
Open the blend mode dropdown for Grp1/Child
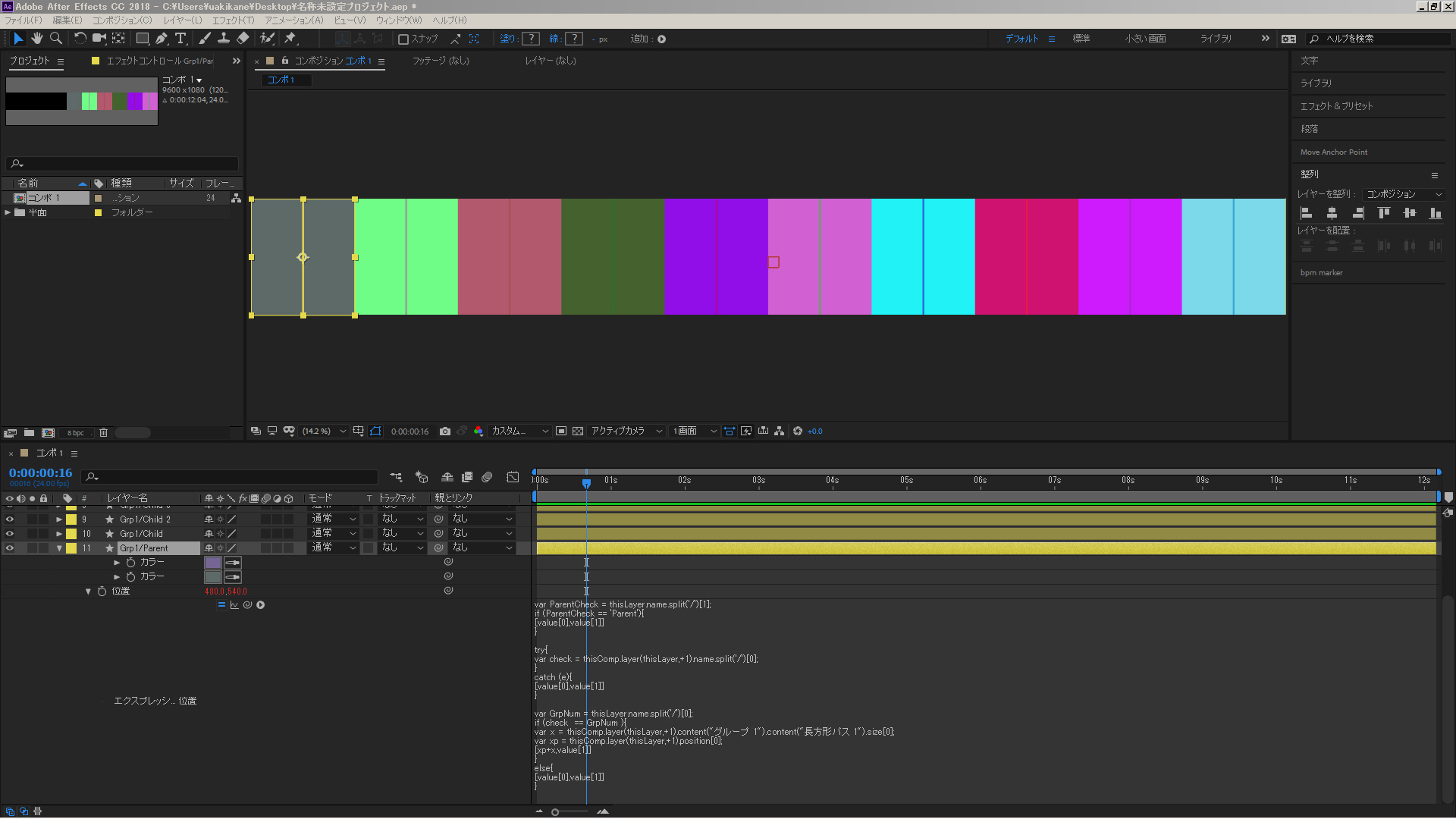pyautogui.click(x=334, y=533)
